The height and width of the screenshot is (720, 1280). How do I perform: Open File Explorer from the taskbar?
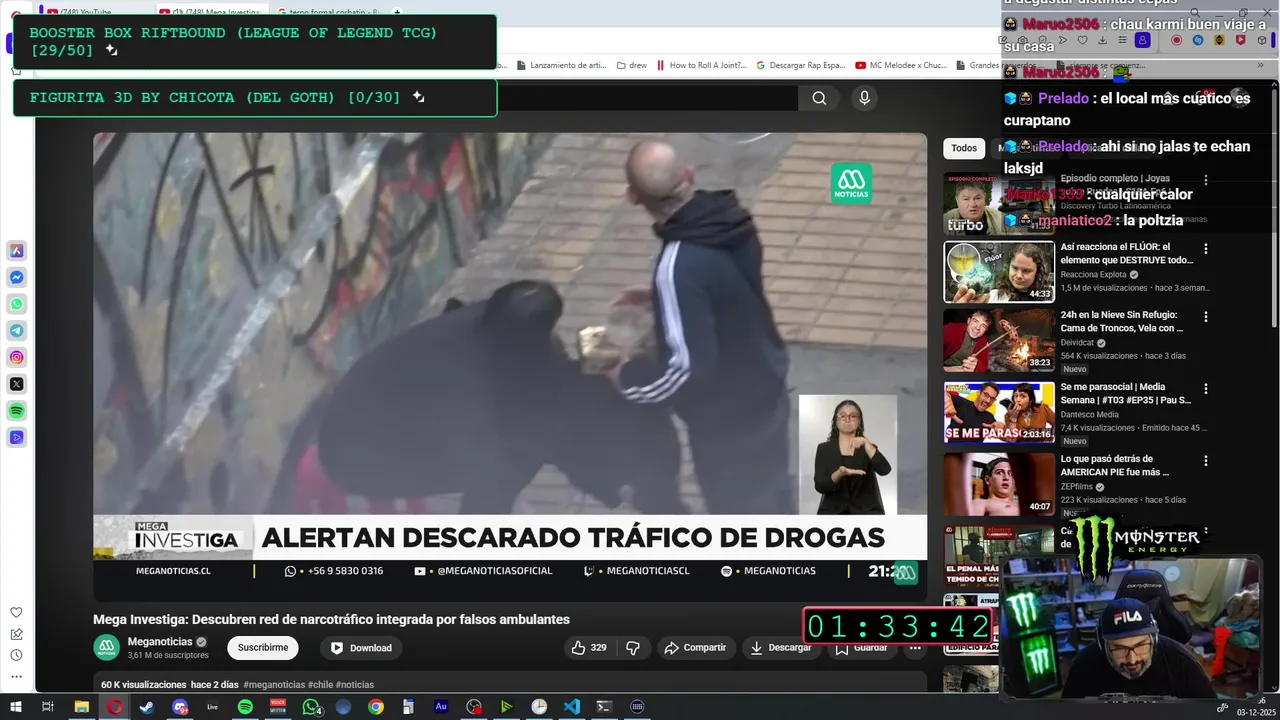click(x=82, y=707)
